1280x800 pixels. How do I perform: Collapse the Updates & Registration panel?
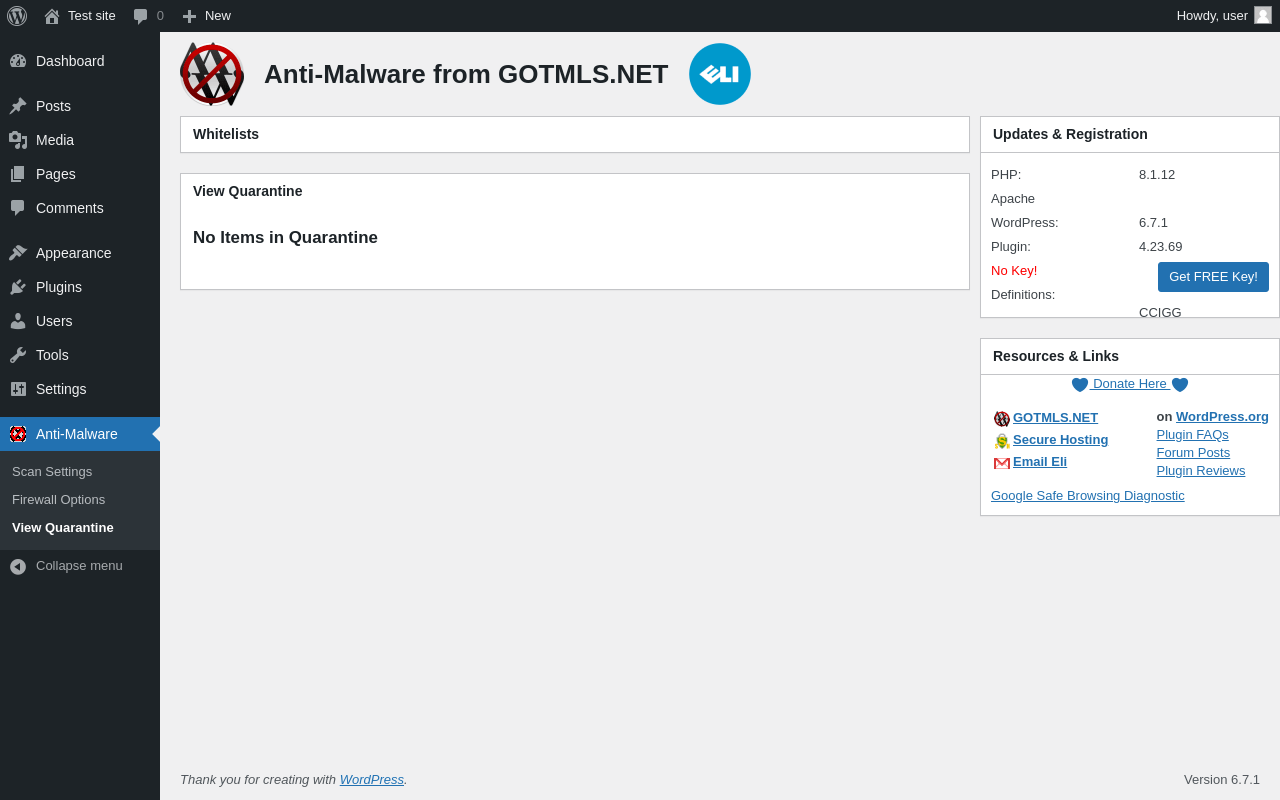coord(1130,134)
